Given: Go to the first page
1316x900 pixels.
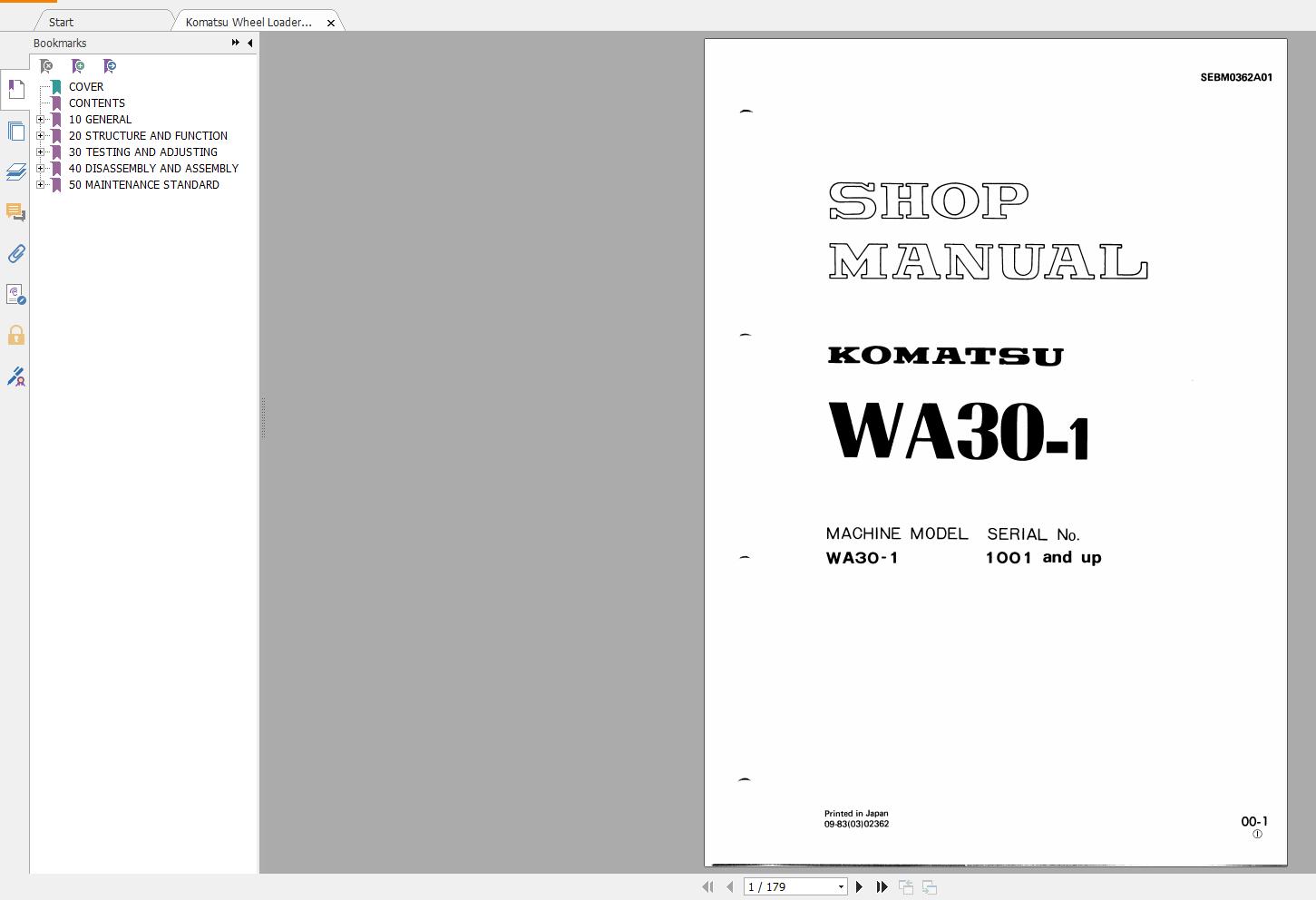Looking at the screenshot, I should pos(708,886).
